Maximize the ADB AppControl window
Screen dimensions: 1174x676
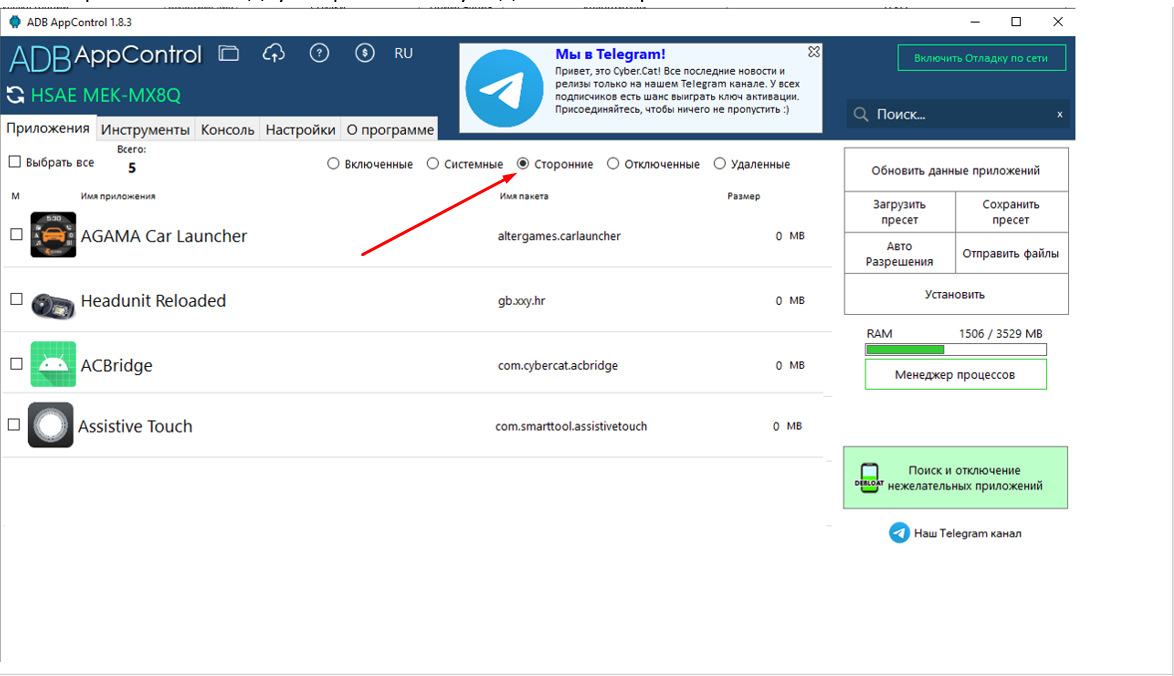pyautogui.click(x=1016, y=22)
